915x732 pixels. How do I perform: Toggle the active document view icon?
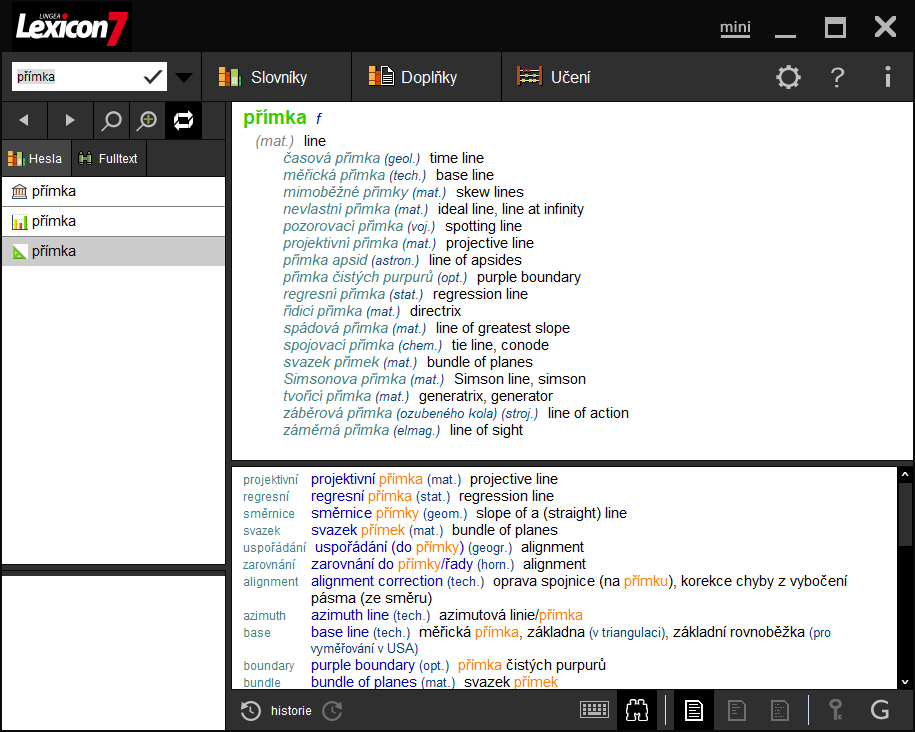693,710
